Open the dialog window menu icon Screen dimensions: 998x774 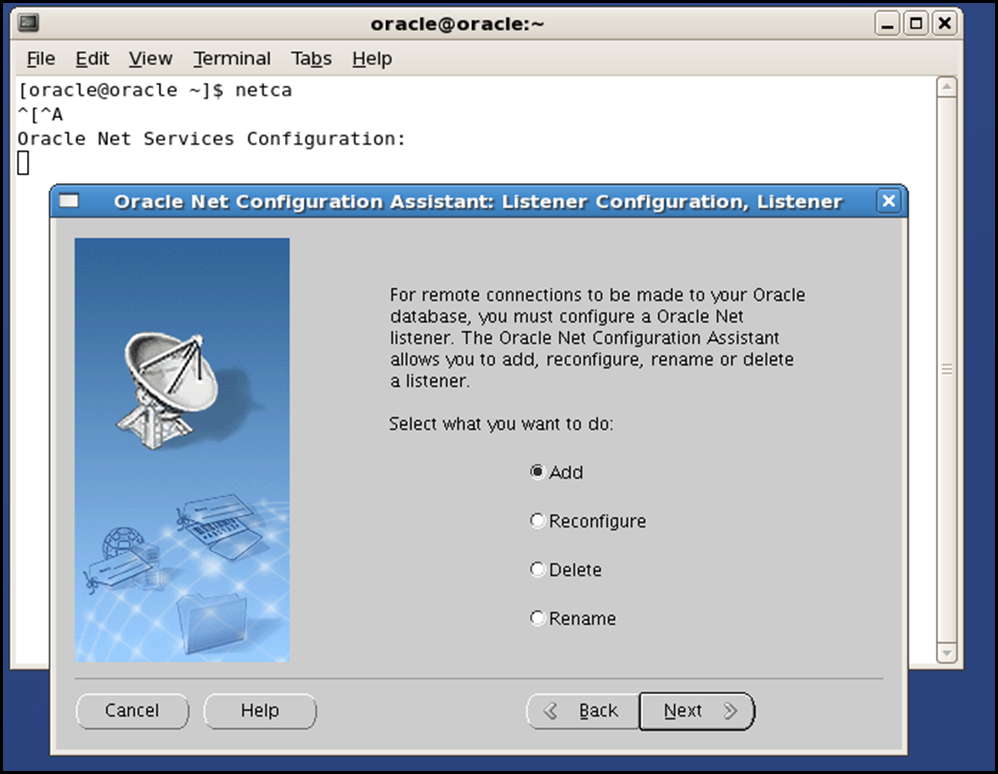(69, 201)
